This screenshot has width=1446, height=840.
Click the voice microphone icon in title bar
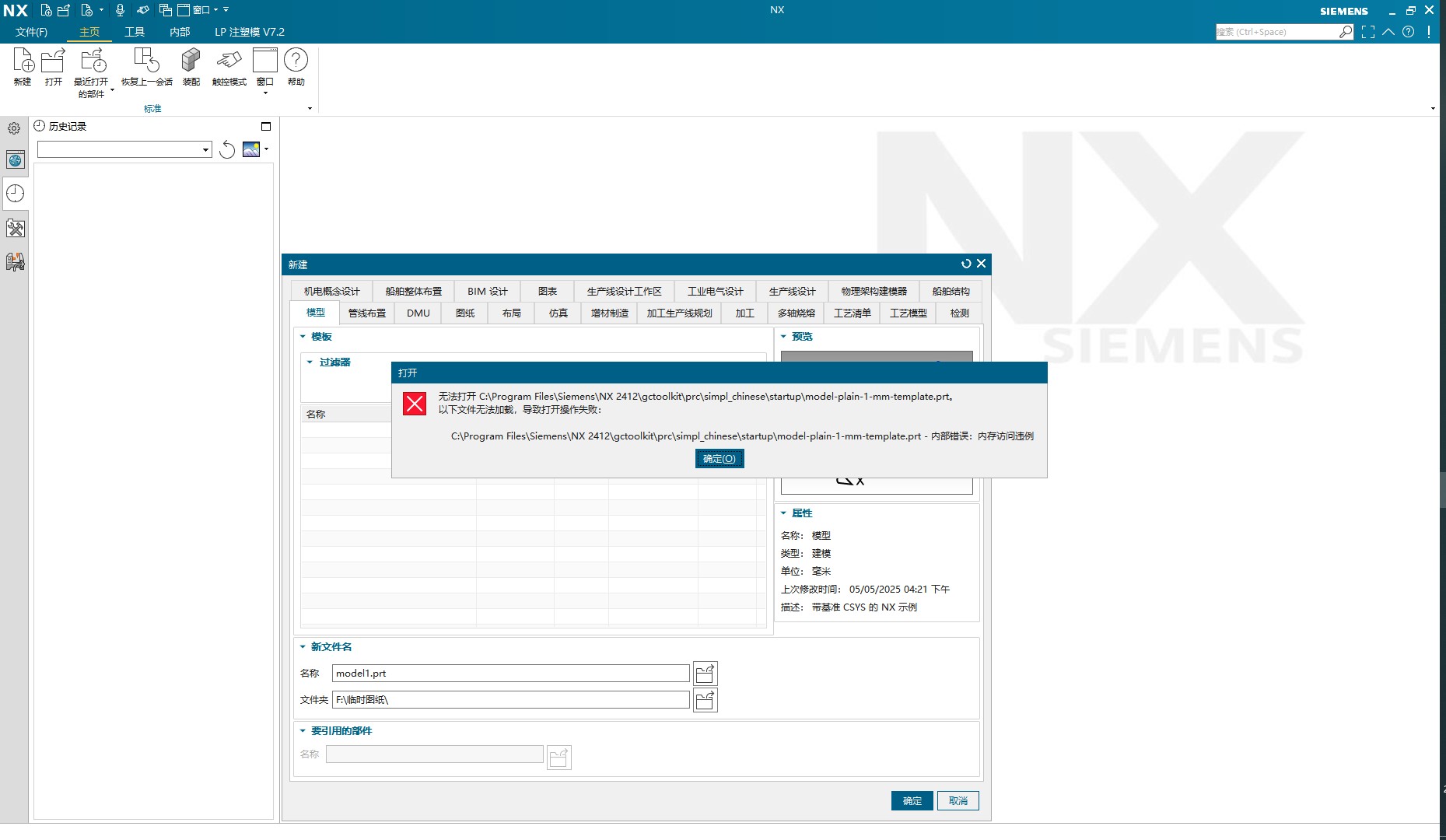point(120,10)
